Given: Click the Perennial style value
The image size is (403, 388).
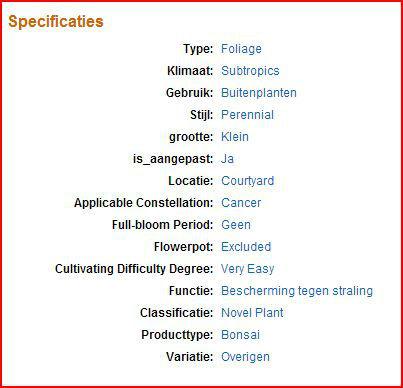Looking at the screenshot, I should click(x=247, y=115).
